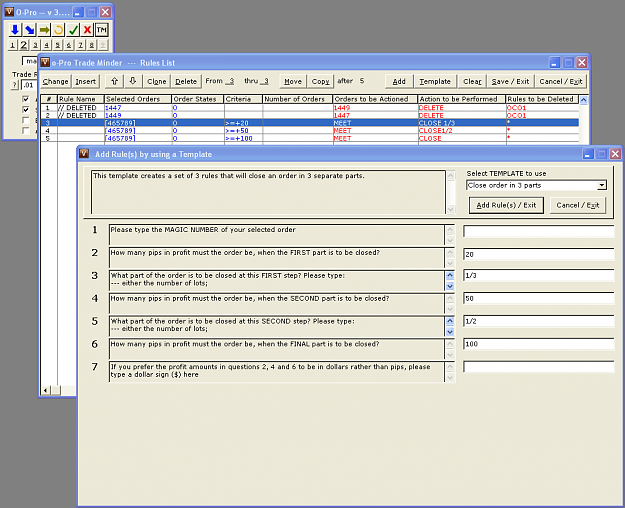Viewport: 625px width, 508px height.
Task: Click scroll down arrow on question 3 text
Action: (x=450, y=286)
